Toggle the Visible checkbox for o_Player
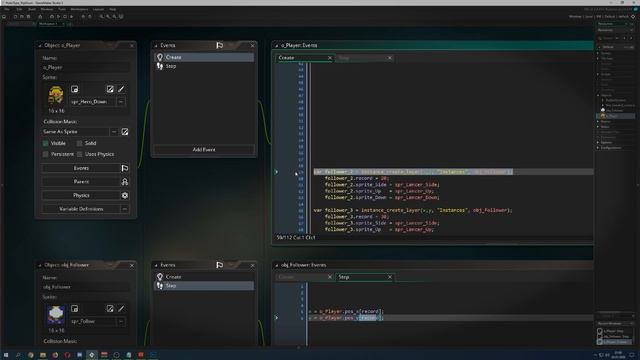This screenshot has height=360, width=640. [x=46, y=143]
